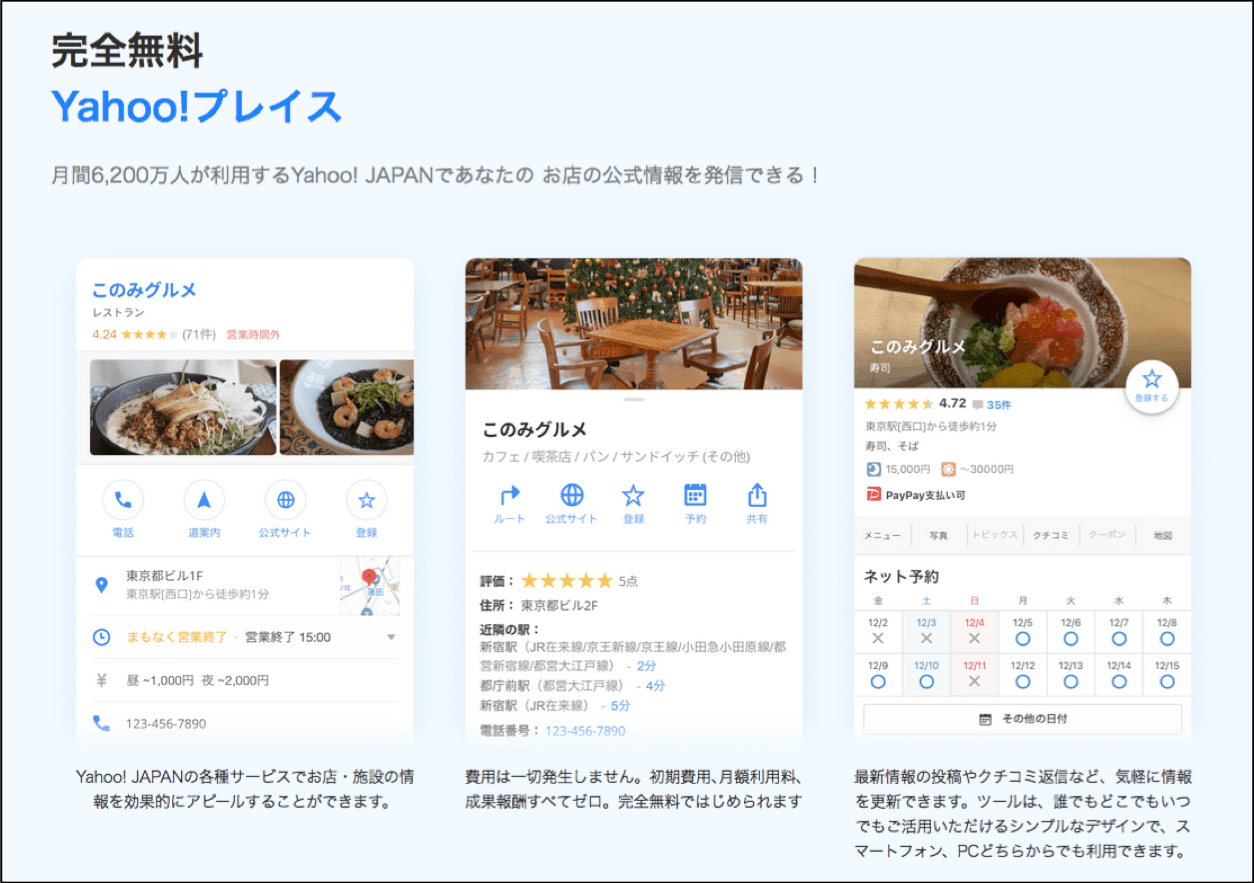The image size is (1254, 883).
Task: Open the 公式サイト globe icon in first card
Action: pyautogui.click(x=285, y=500)
